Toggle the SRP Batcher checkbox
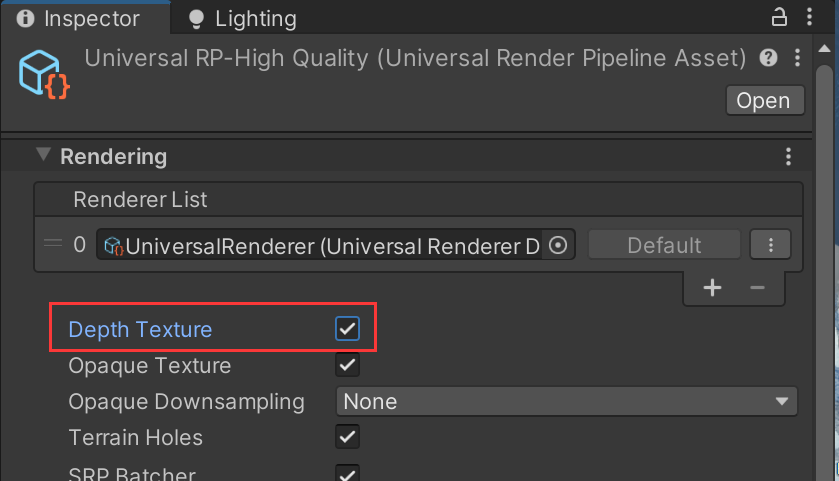The height and width of the screenshot is (481, 839). click(x=347, y=473)
